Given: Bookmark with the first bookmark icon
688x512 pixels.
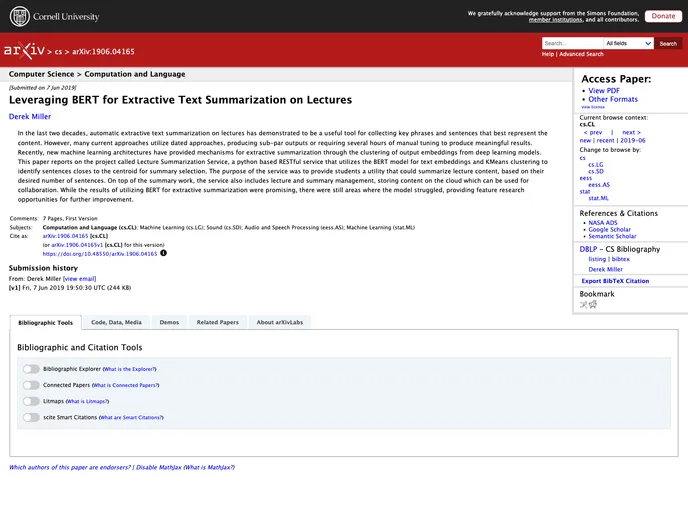Looking at the screenshot, I should point(583,304).
